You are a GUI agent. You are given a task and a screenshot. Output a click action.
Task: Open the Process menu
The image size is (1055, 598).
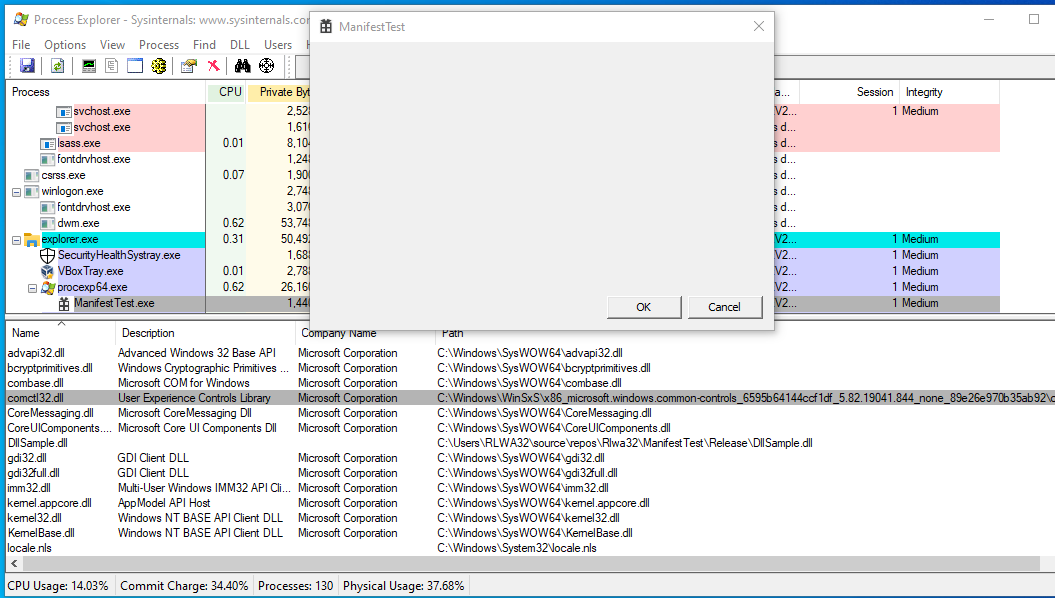tap(159, 45)
